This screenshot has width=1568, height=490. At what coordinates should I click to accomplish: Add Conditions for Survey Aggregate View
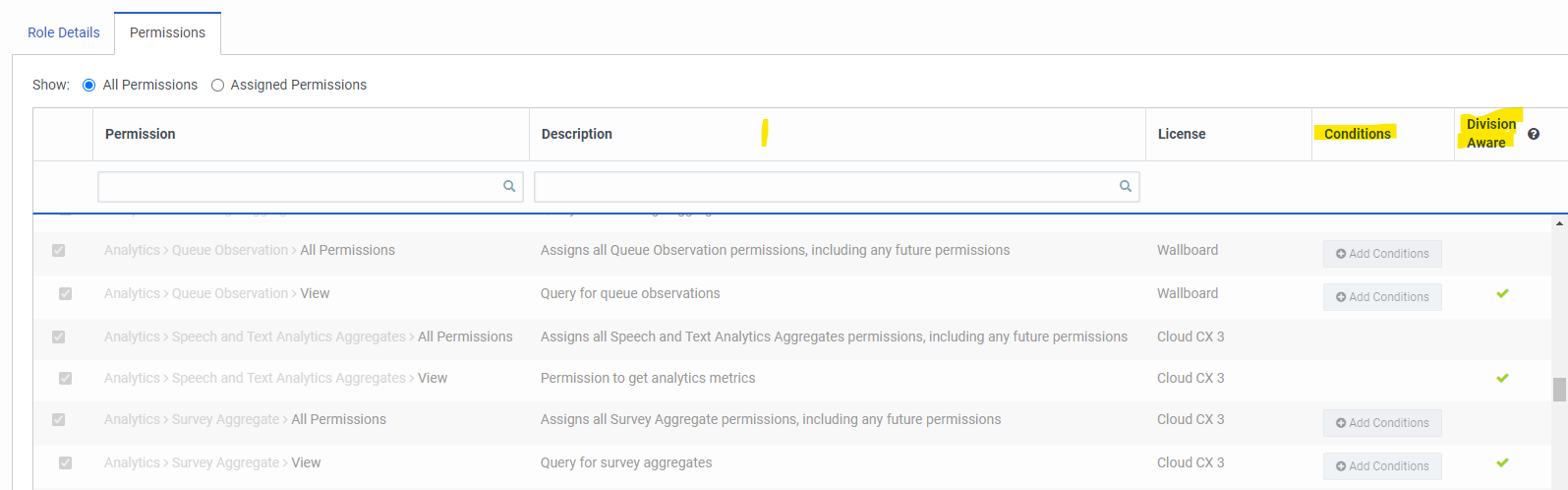coord(1382,466)
